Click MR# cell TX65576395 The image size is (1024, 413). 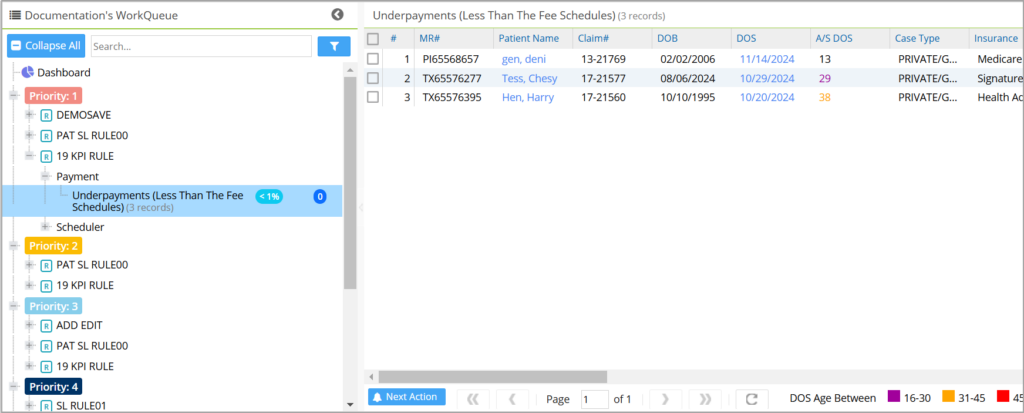point(451,97)
